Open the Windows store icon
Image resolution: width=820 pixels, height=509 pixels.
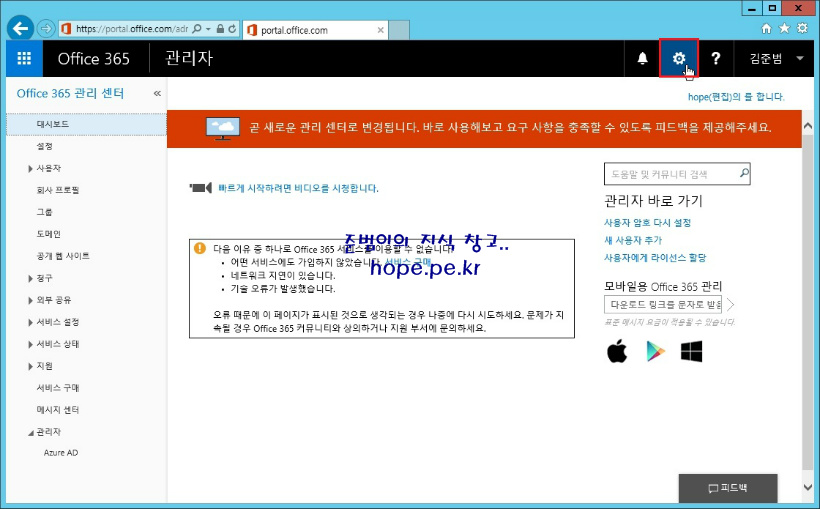pos(691,352)
